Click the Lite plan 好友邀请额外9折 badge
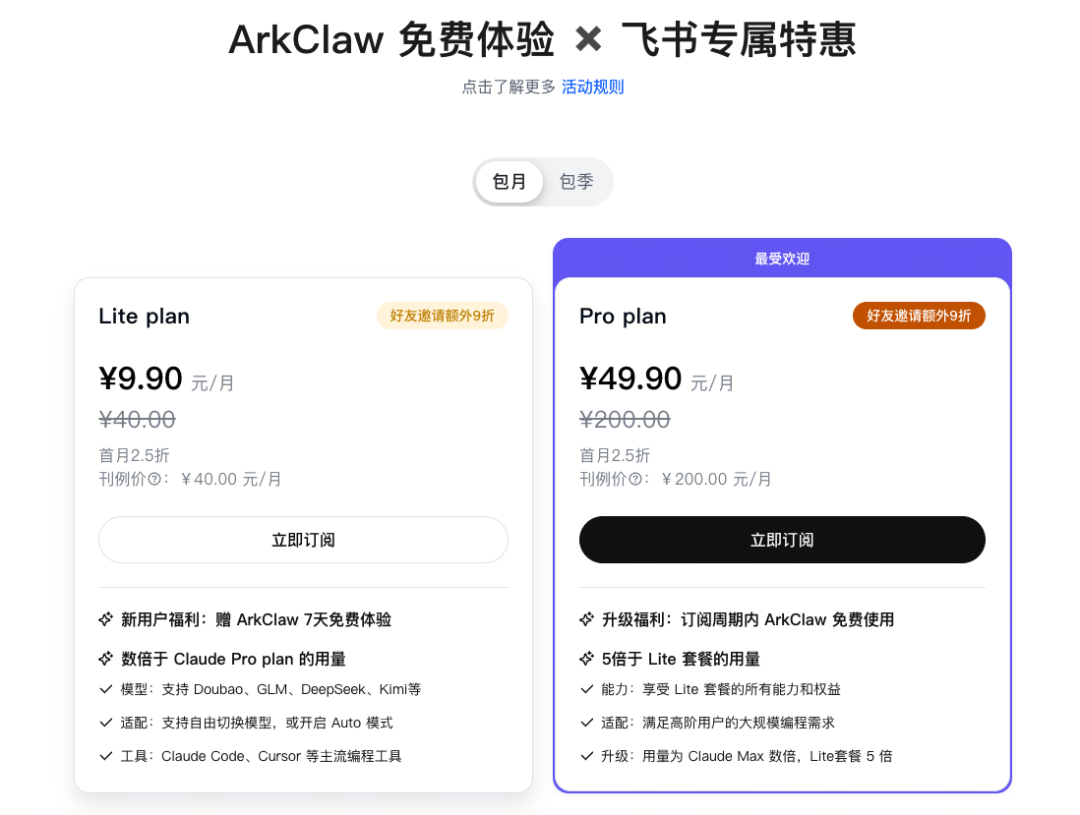Screen dimensions: 1080x815 coord(442,316)
